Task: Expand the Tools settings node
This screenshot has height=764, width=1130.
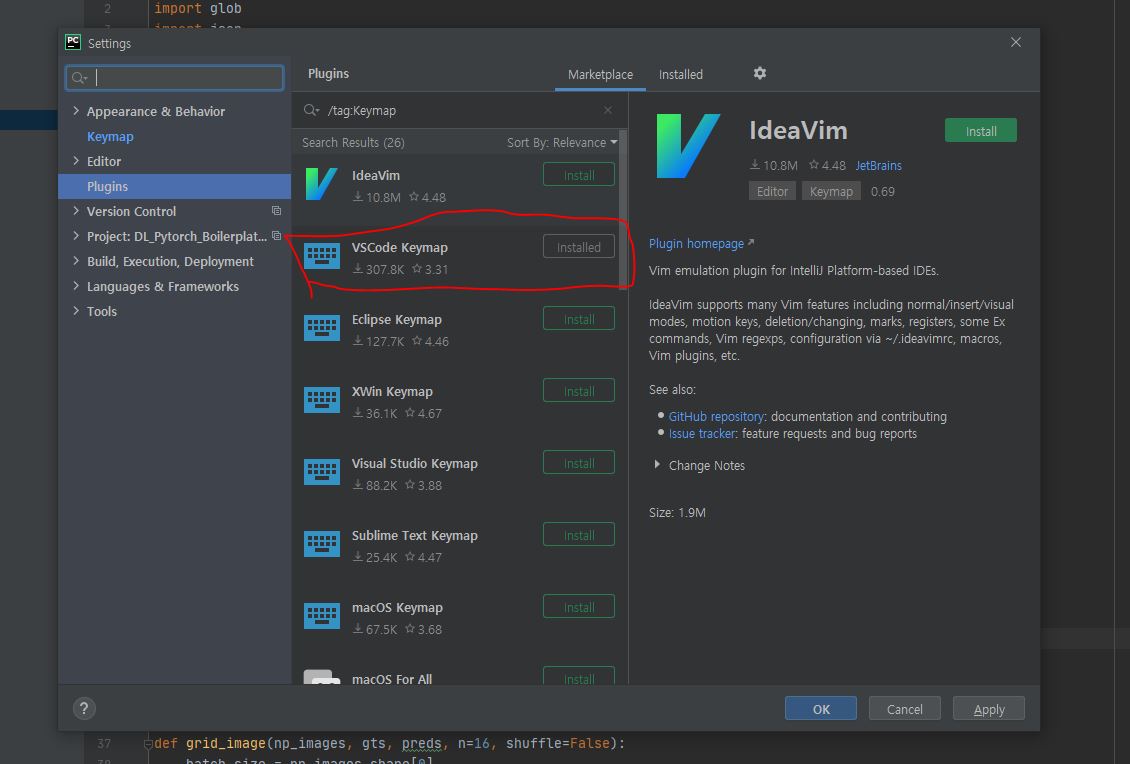Action: (76, 311)
